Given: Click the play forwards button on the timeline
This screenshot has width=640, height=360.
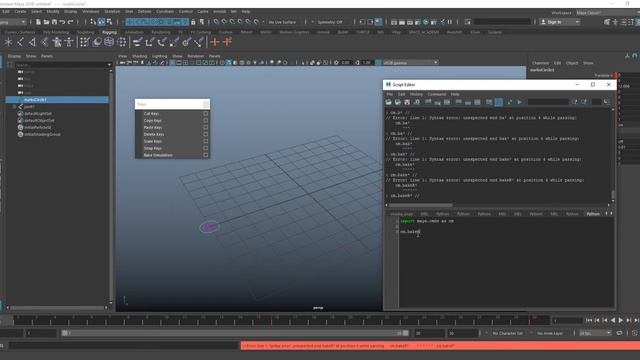Looking at the screenshot, I should (621, 320).
